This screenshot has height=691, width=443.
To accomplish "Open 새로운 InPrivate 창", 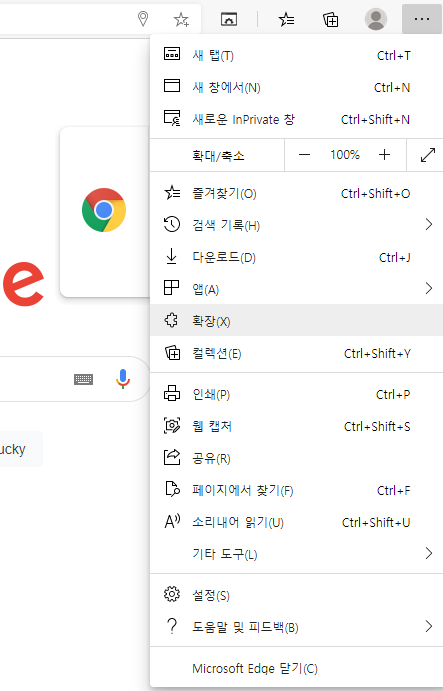I will [296, 119].
